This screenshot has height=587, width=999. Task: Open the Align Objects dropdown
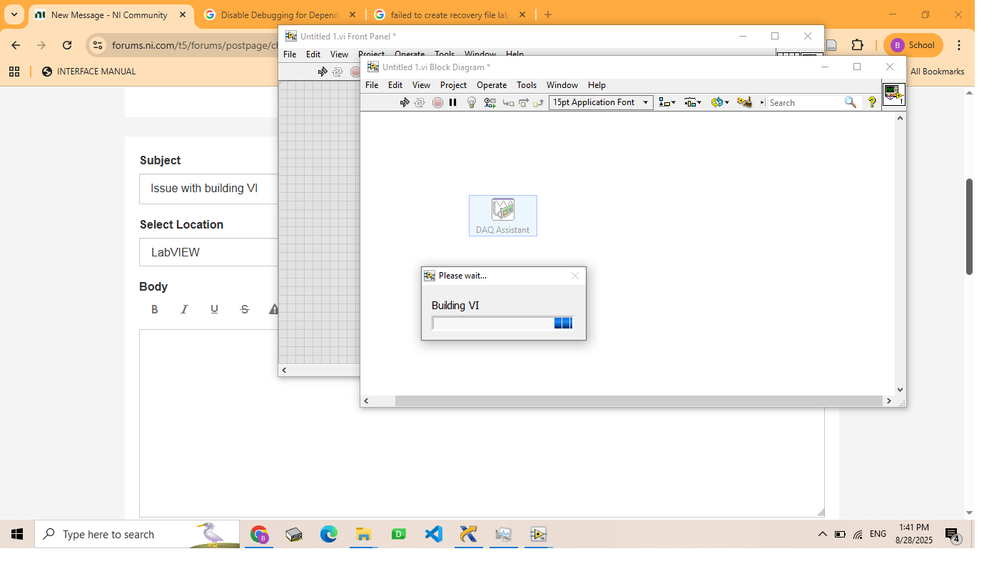pos(666,103)
